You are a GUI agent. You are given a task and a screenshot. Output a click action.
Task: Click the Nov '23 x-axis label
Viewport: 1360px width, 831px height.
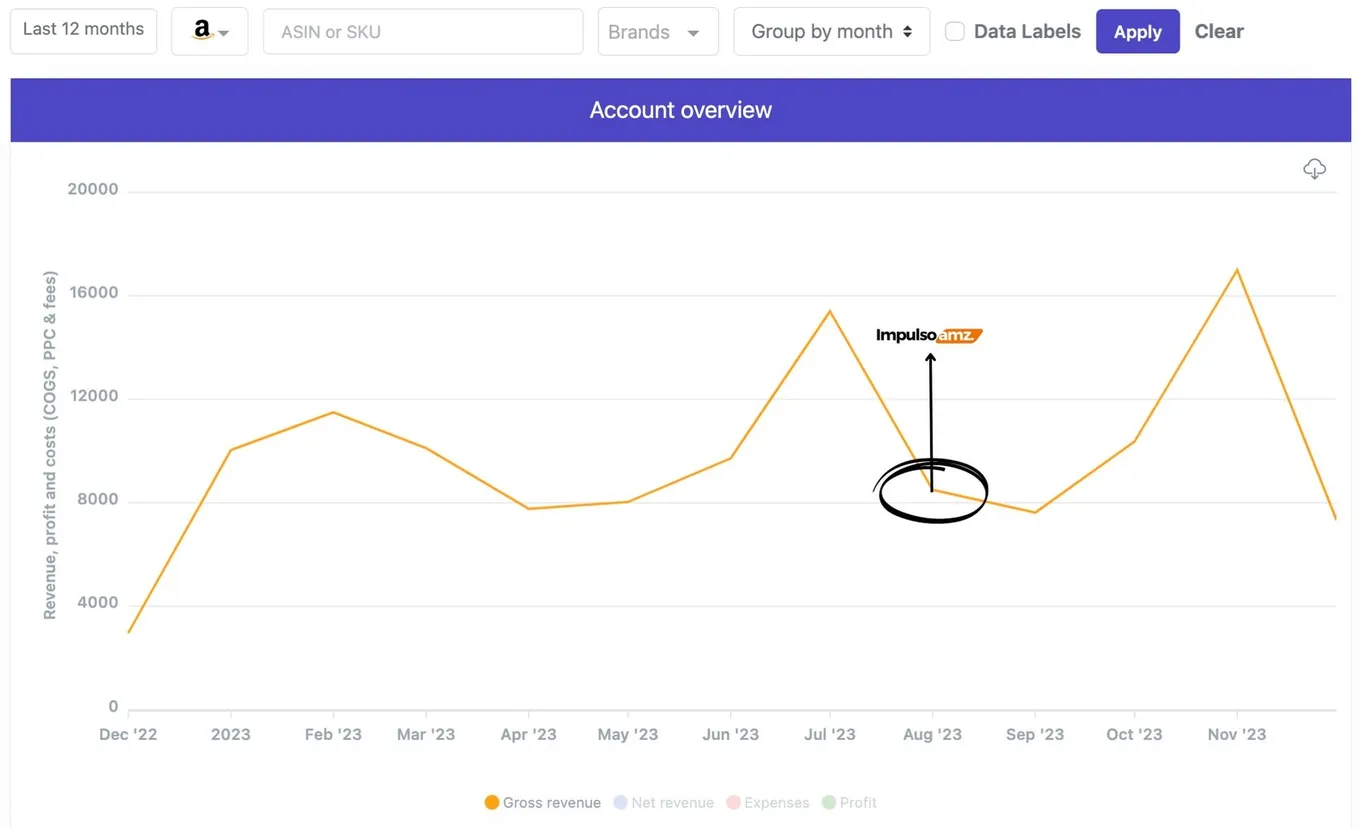[1237, 734]
